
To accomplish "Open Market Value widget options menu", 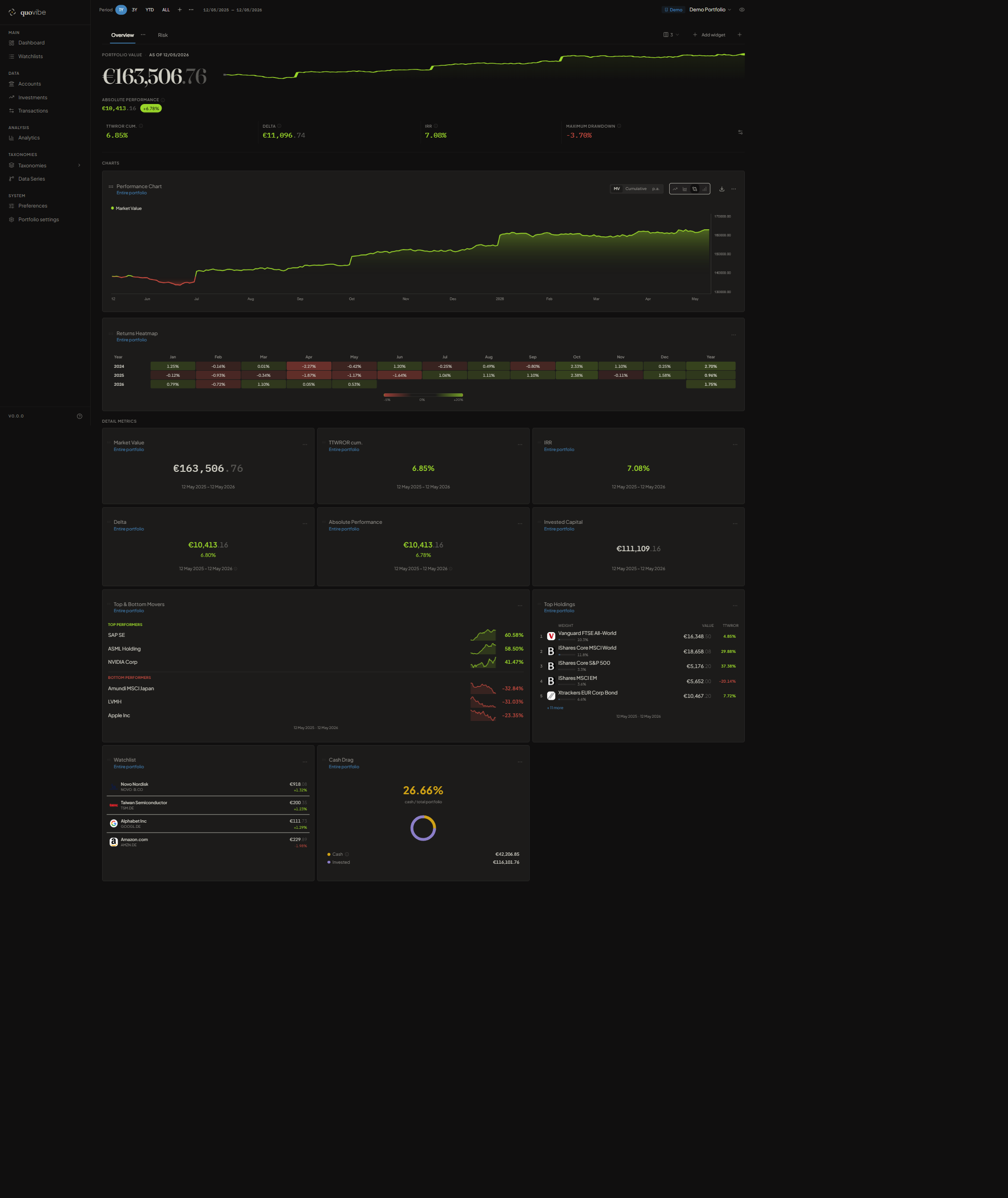I will coord(304,445).
